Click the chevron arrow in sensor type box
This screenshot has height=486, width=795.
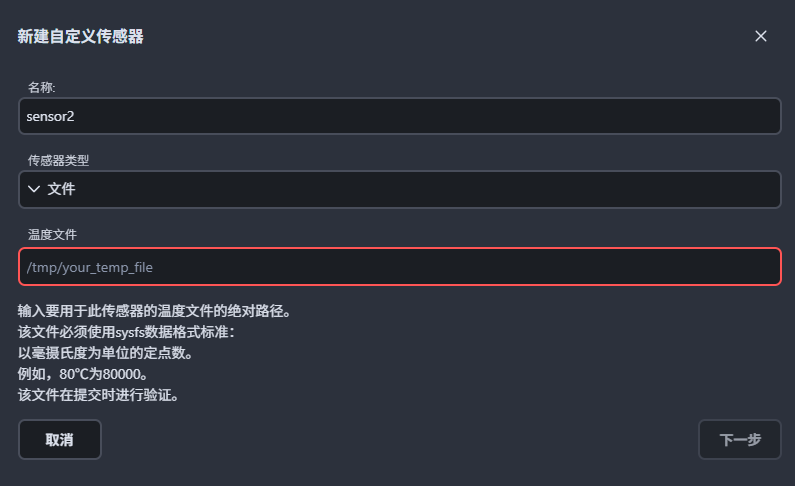coord(34,189)
